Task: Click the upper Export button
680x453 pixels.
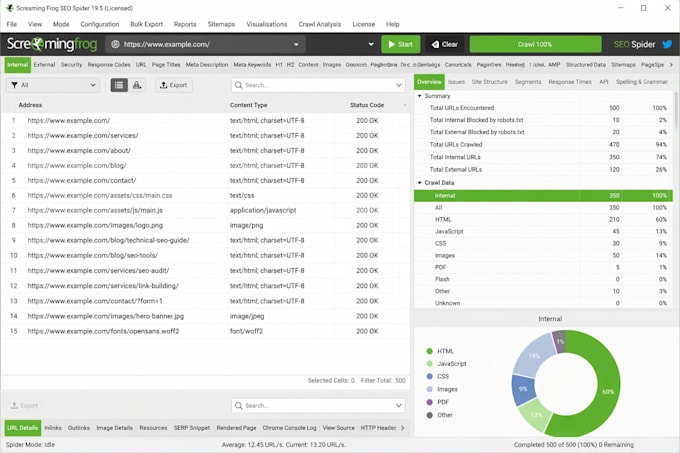Action: click(x=174, y=85)
